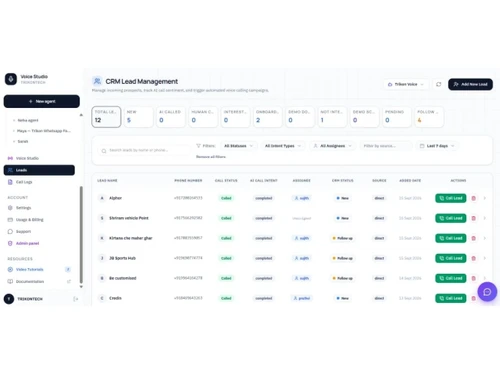The width and height of the screenshot is (500, 375).
Task: Open the Trikon Voice selector dropdown
Action: [406, 84]
